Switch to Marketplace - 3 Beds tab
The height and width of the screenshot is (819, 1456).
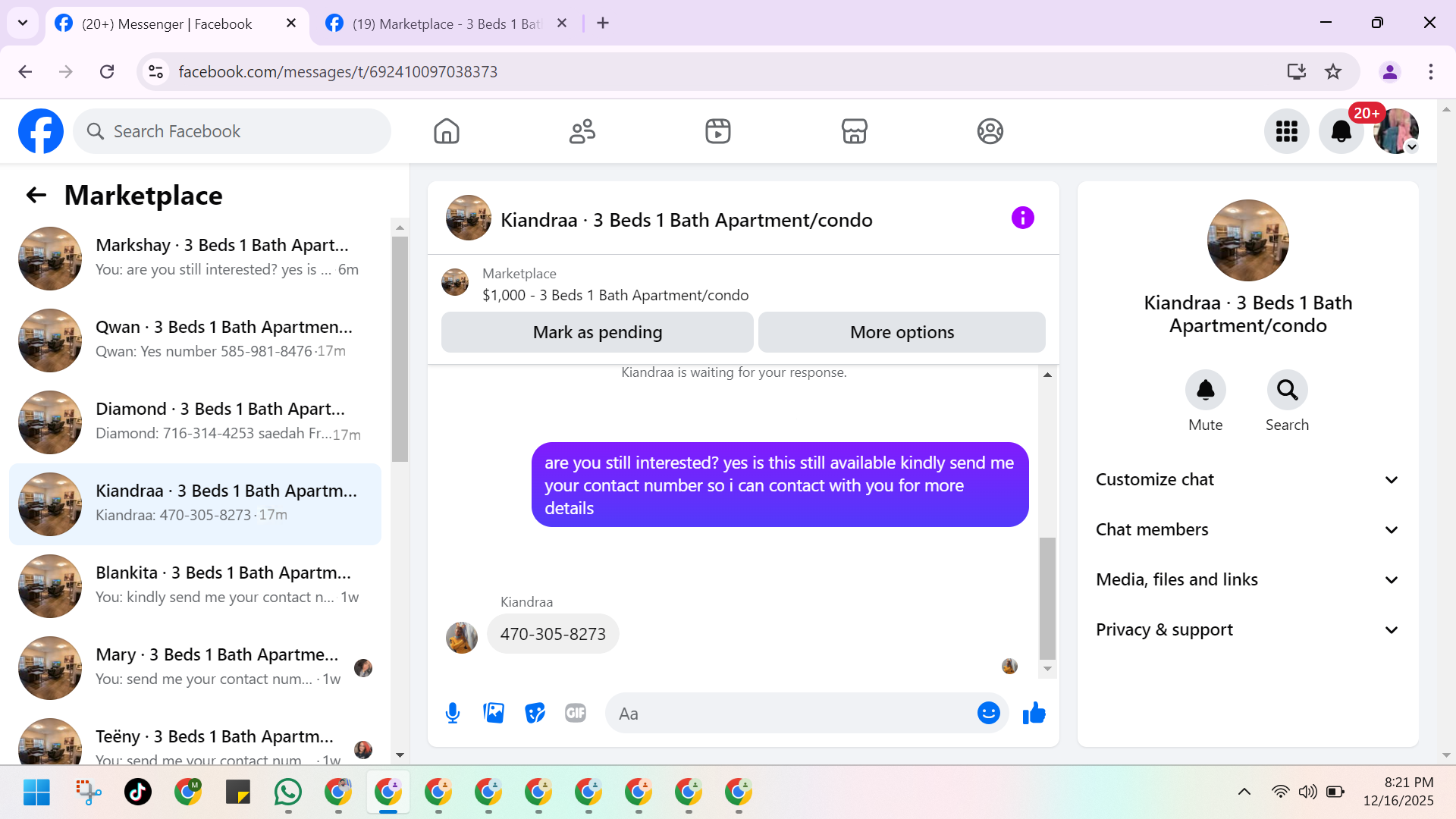coord(447,24)
